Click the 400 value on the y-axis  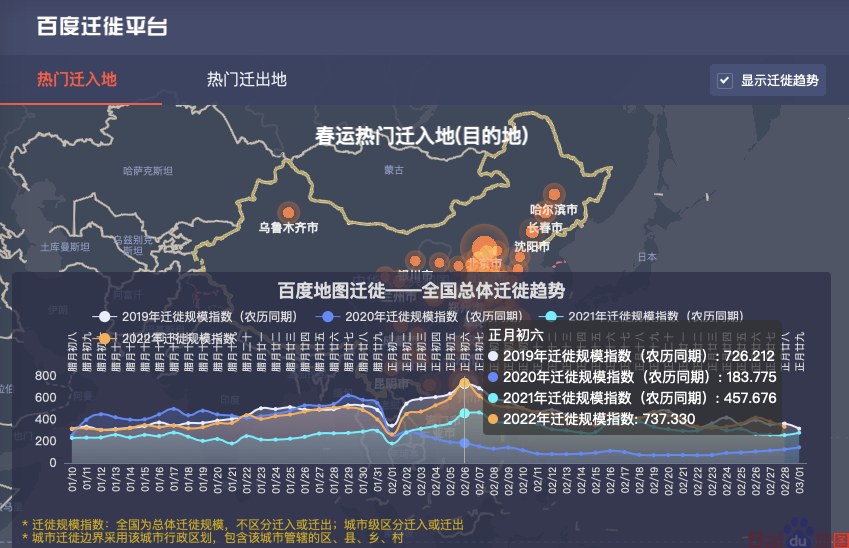(45, 419)
